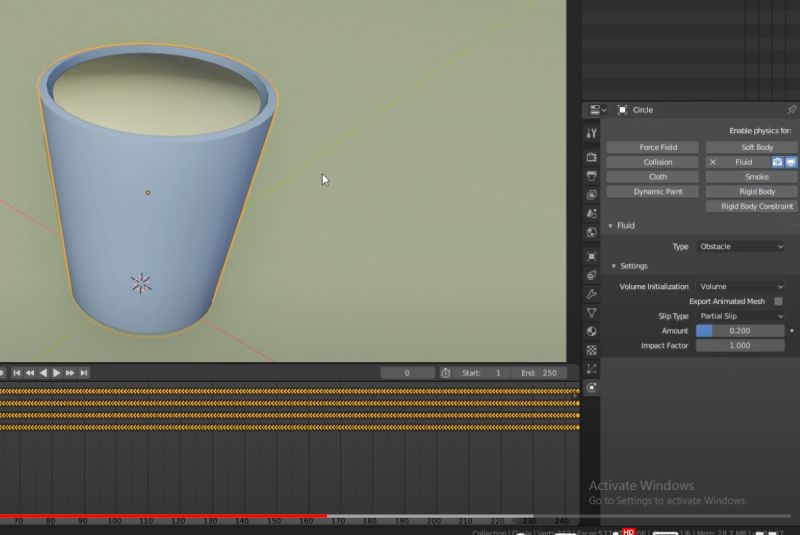Open the properties editor type dropdown

click(597, 110)
